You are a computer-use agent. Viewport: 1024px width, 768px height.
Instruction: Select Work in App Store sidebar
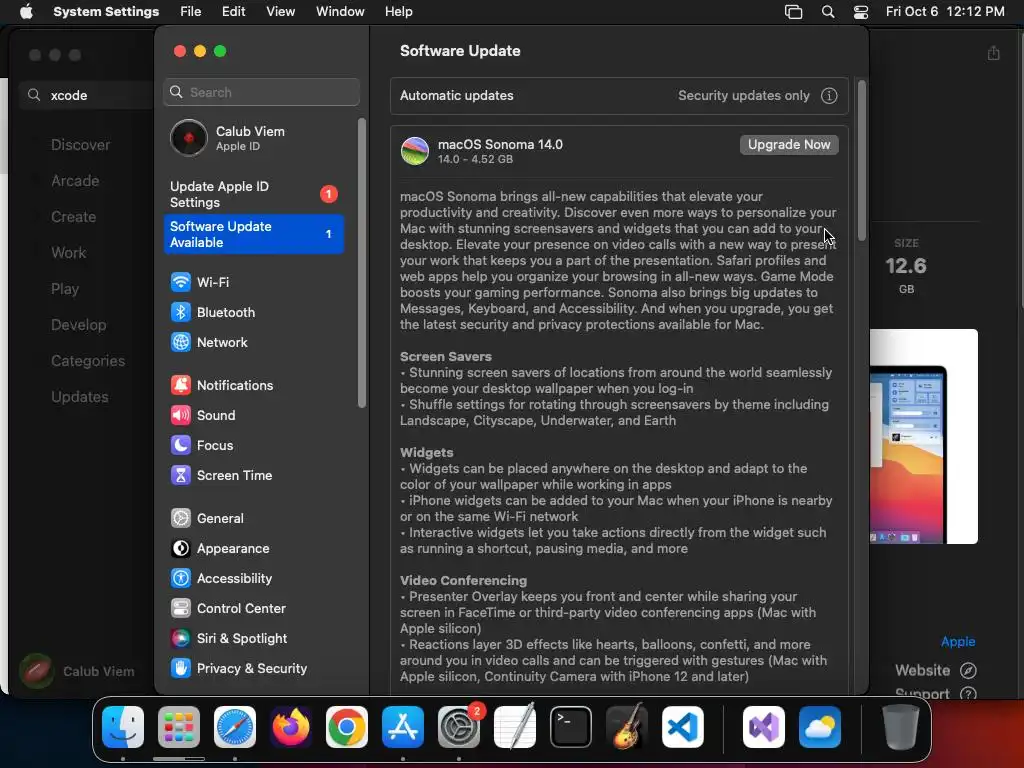[69, 253]
